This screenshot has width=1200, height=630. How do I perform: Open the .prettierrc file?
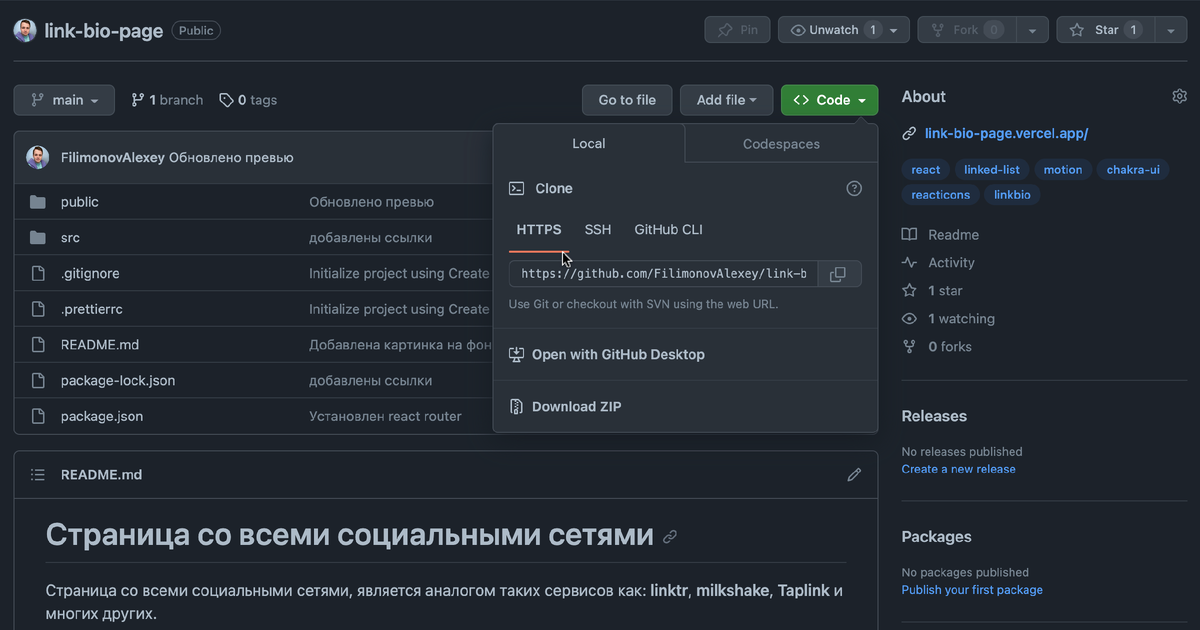pos(92,309)
